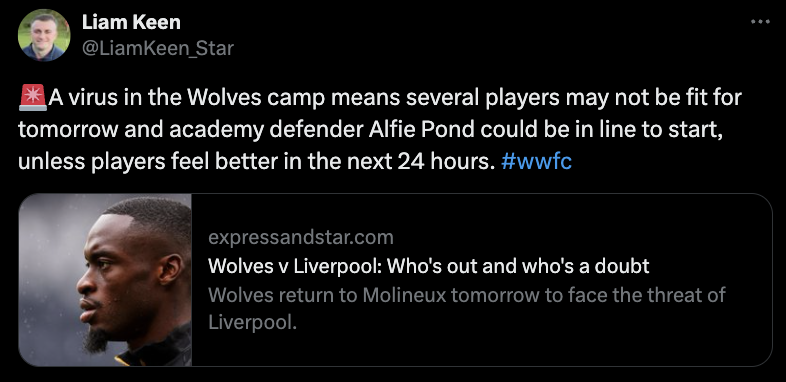Click the red siren emoji in the tweet
This screenshot has width=786, height=382.
(x=33, y=98)
